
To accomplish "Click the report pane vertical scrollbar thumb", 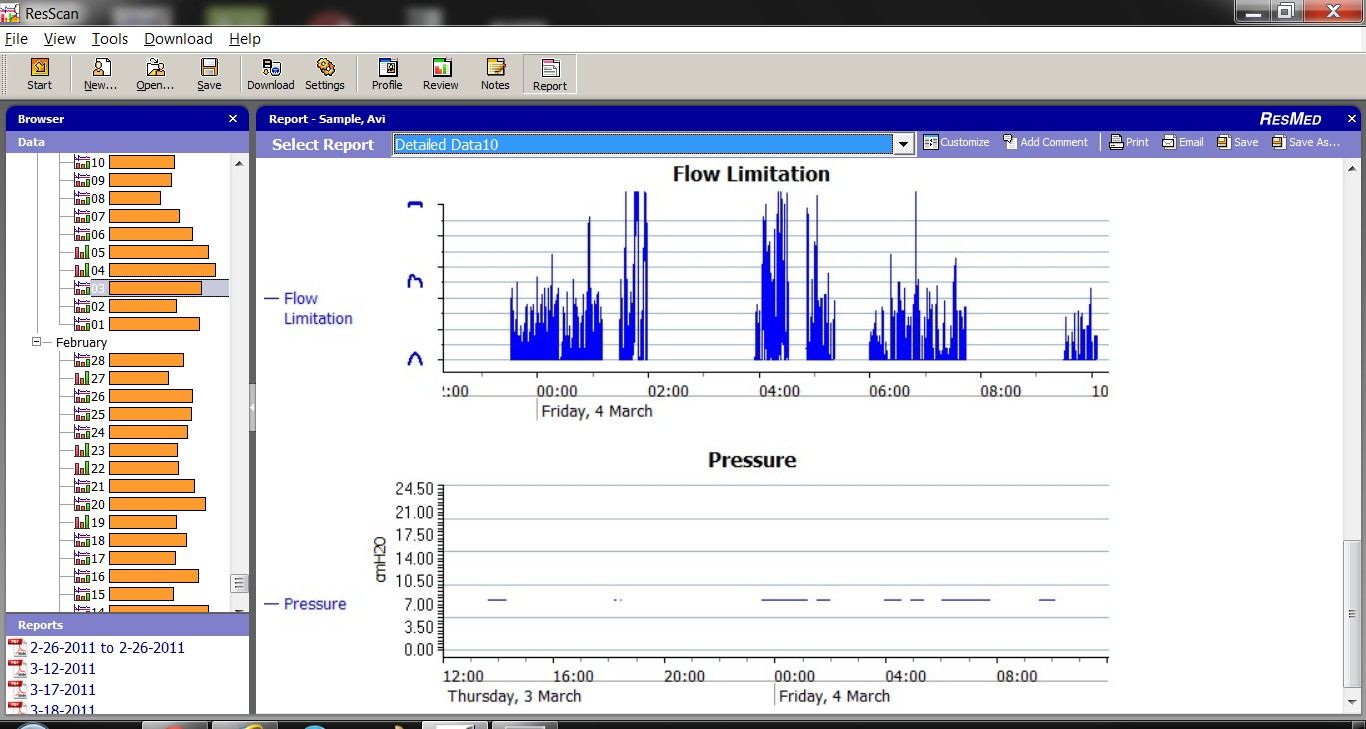I will [1352, 613].
